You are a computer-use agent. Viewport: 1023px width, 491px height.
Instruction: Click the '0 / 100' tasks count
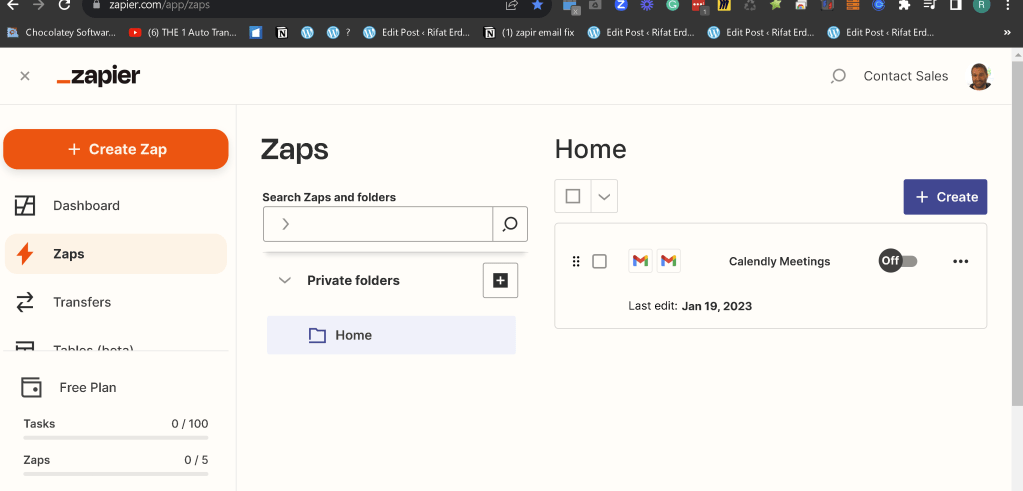click(190, 424)
